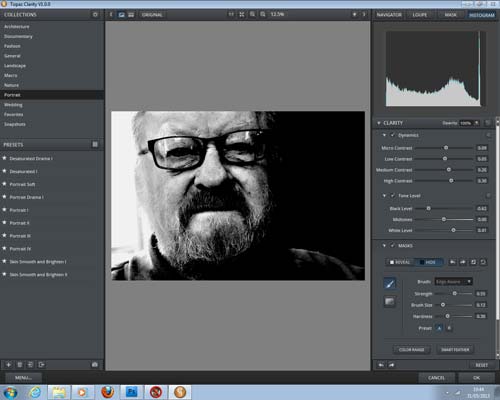Screen dimensions: 500x400
Task: Click the export preset icon
Action: tap(41, 365)
